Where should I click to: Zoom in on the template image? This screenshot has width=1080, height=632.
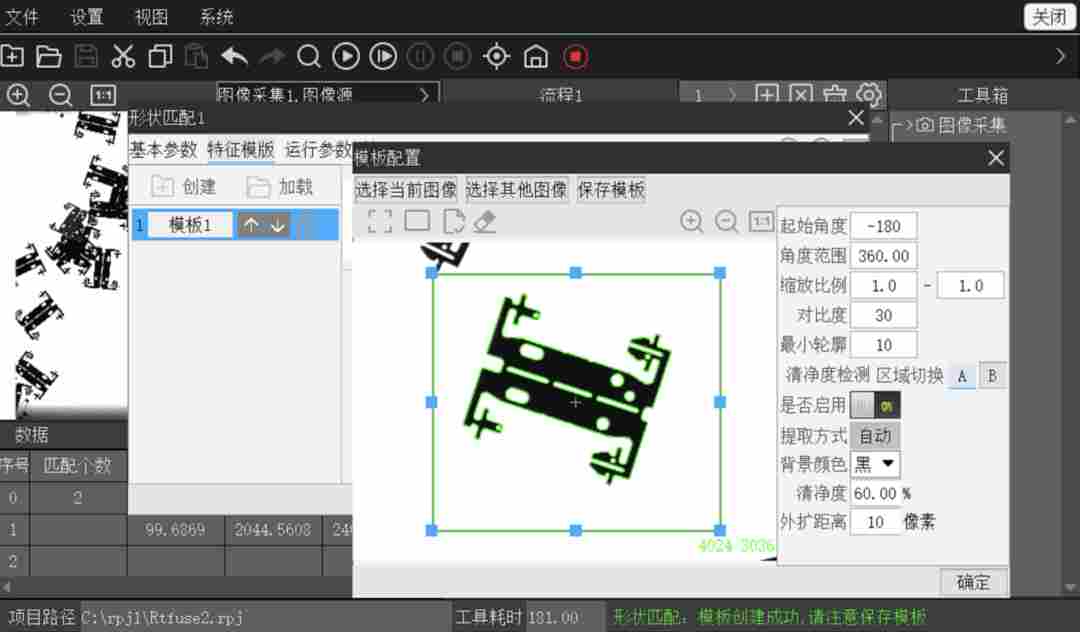click(x=692, y=222)
